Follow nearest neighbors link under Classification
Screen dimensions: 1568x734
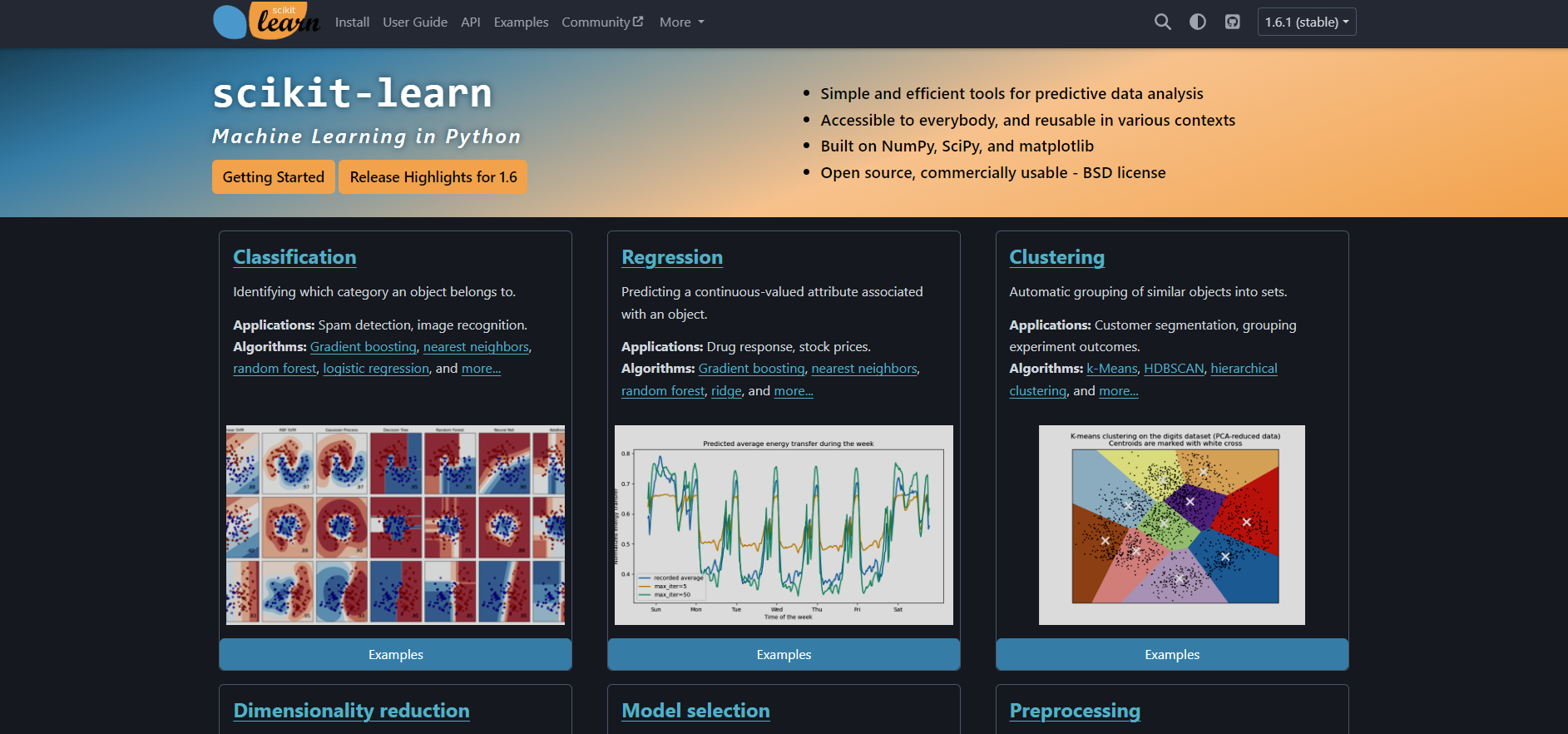[476, 347]
